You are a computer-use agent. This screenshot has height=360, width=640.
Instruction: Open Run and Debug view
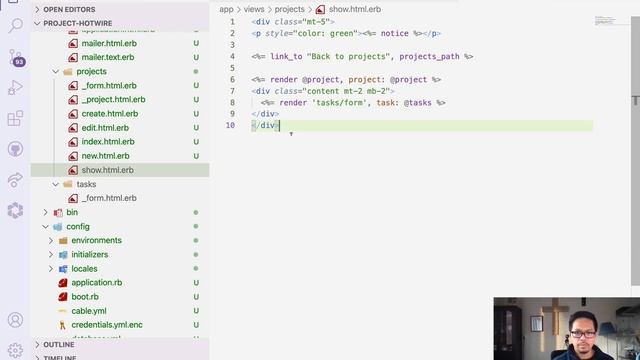15,88
